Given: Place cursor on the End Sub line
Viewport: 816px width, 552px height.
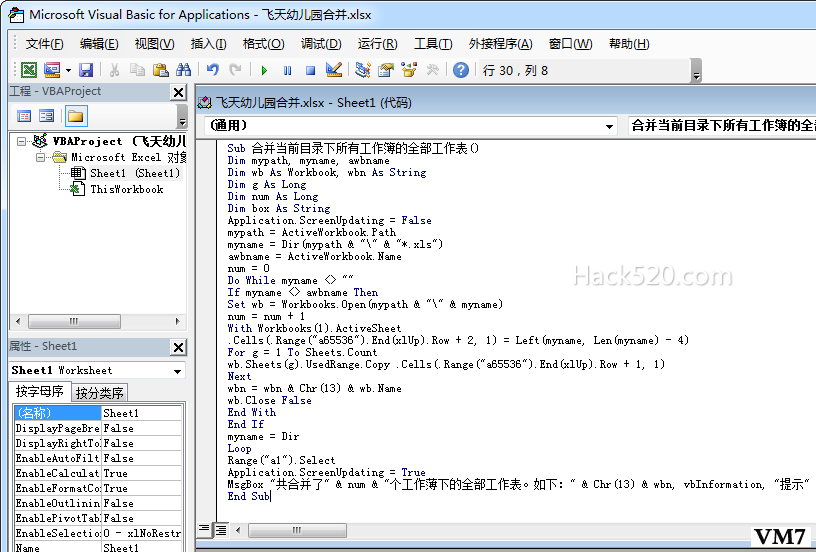Looking at the screenshot, I should [249, 496].
